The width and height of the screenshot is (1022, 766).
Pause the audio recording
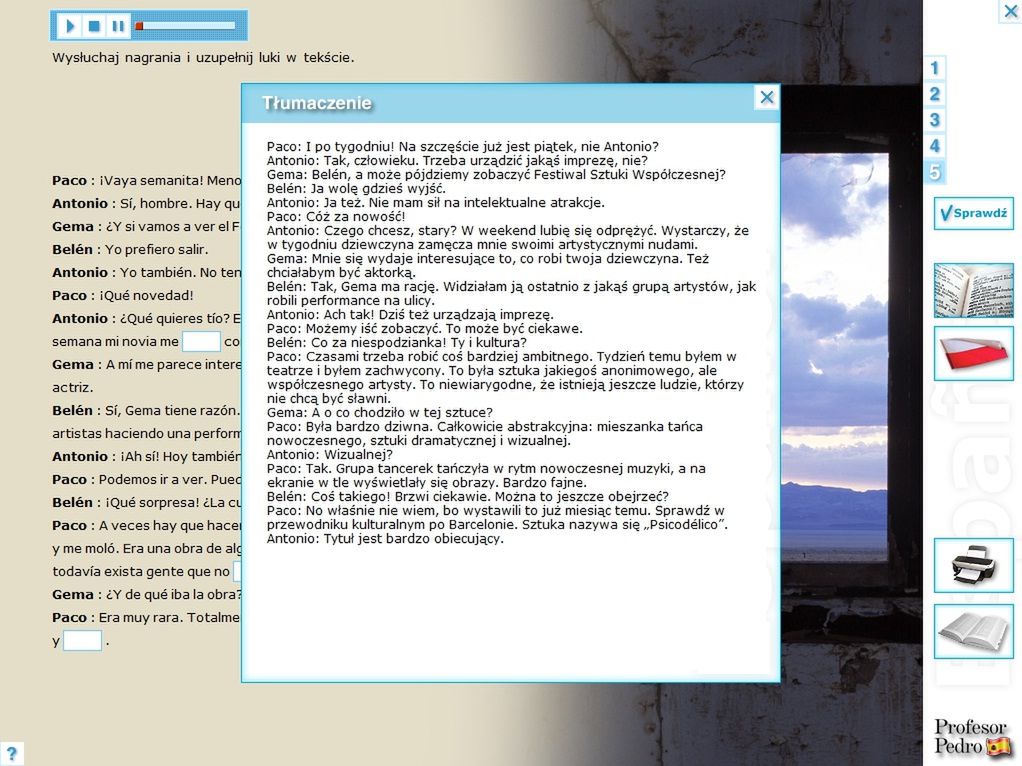coord(118,26)
